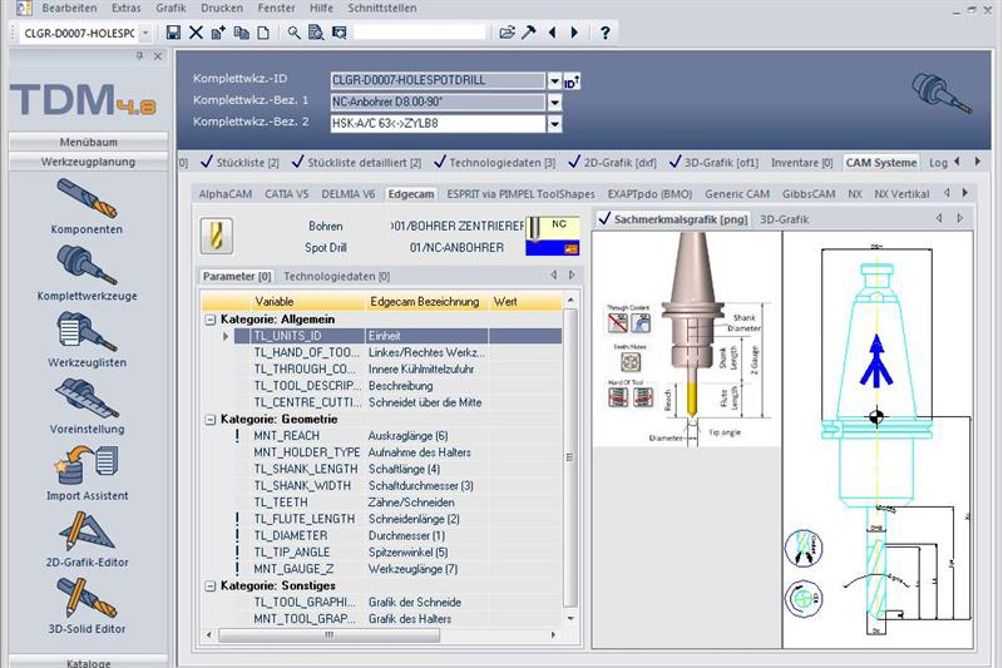
Task: Click the empty toolbar search field
Action: click(x=420, y=33)
